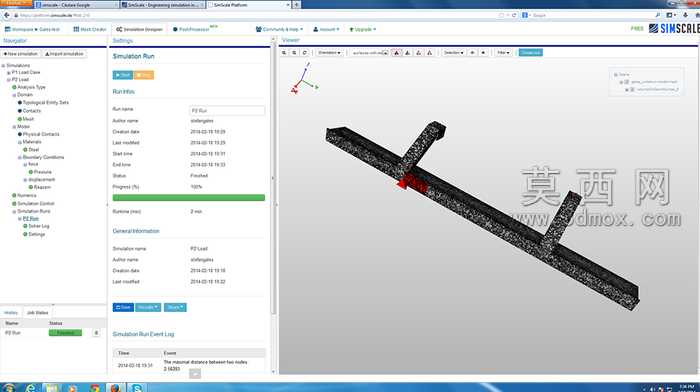
Task: Switch to the History tab
Action: (11, 313)
